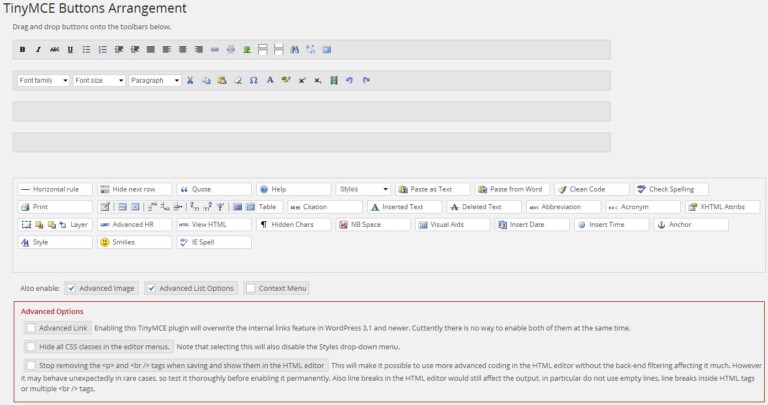Click the Inserted Text button
Image resolution: width=768 pixels, height=405 pixels.
[x=405, y=207]
